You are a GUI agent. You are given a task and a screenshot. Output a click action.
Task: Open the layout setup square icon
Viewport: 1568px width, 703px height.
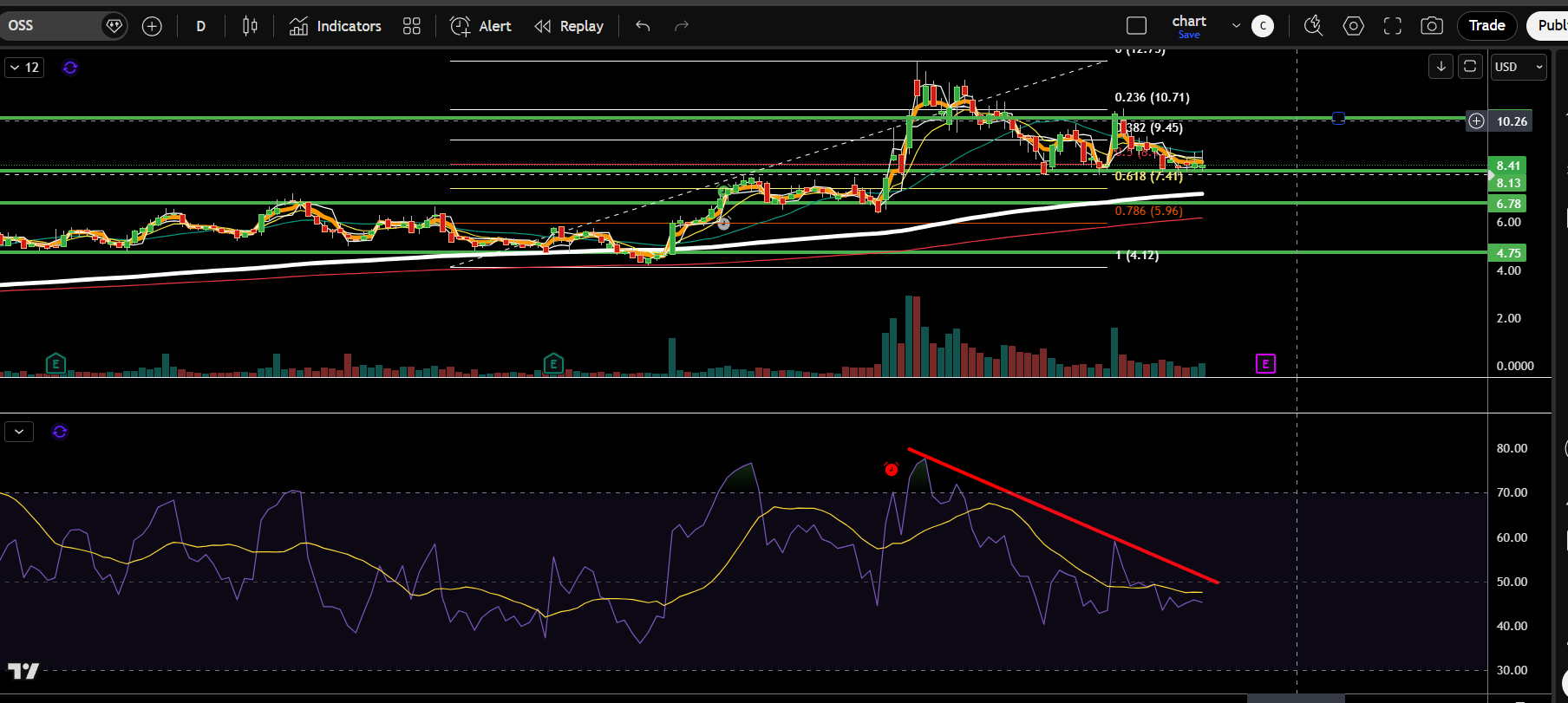tap(1136, 26)
